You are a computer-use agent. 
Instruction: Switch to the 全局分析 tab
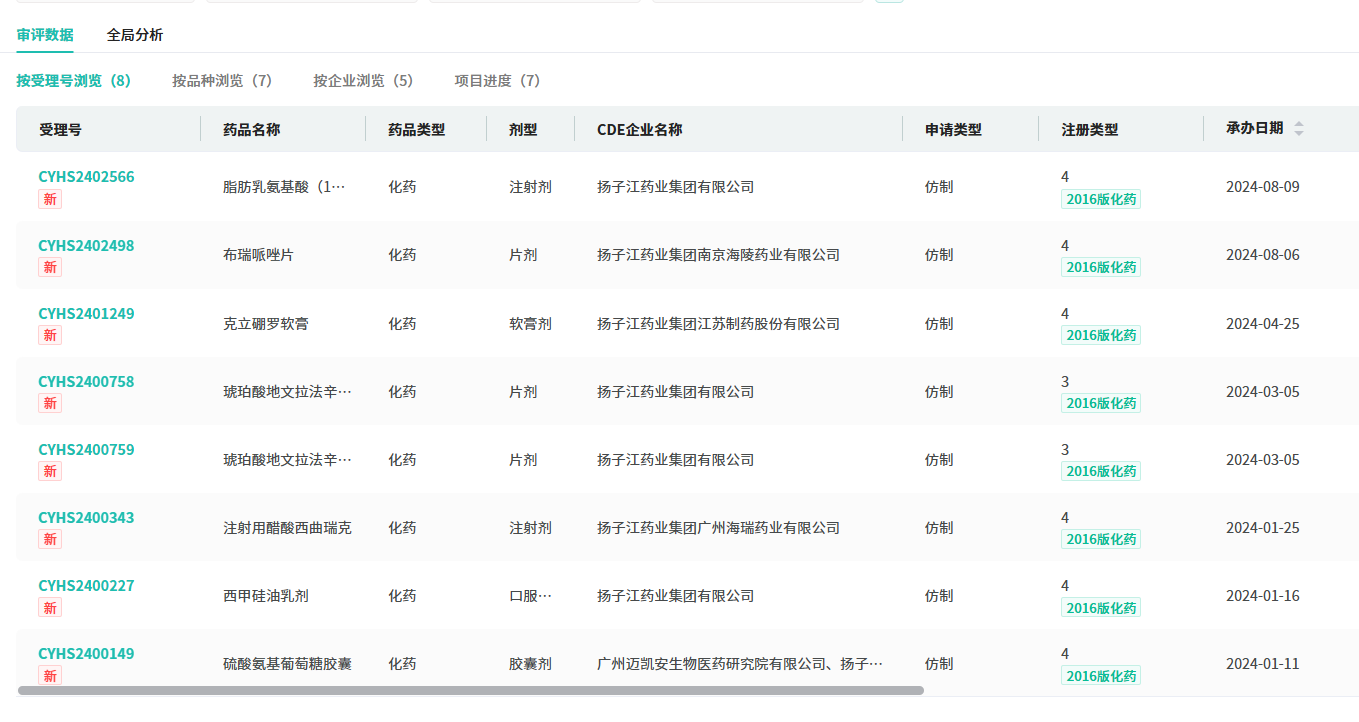(x=135, y=35)
